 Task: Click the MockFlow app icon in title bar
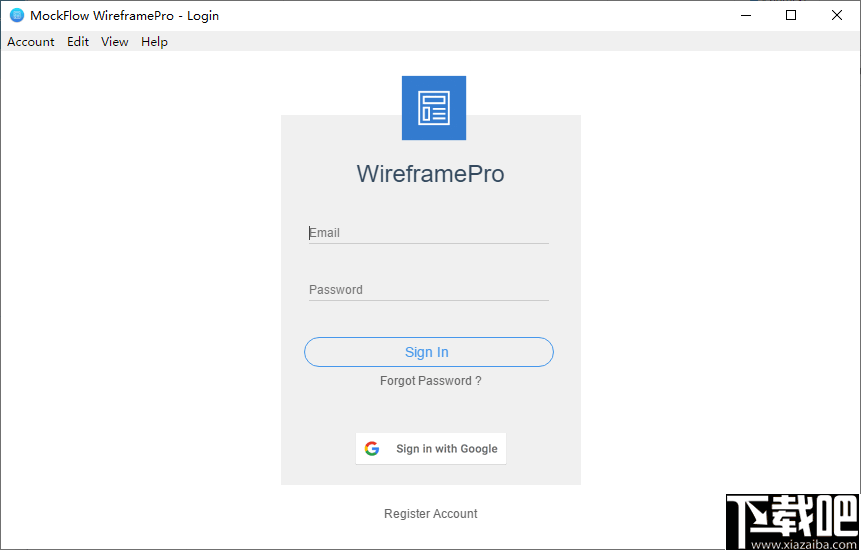click(x=17, y=15)
